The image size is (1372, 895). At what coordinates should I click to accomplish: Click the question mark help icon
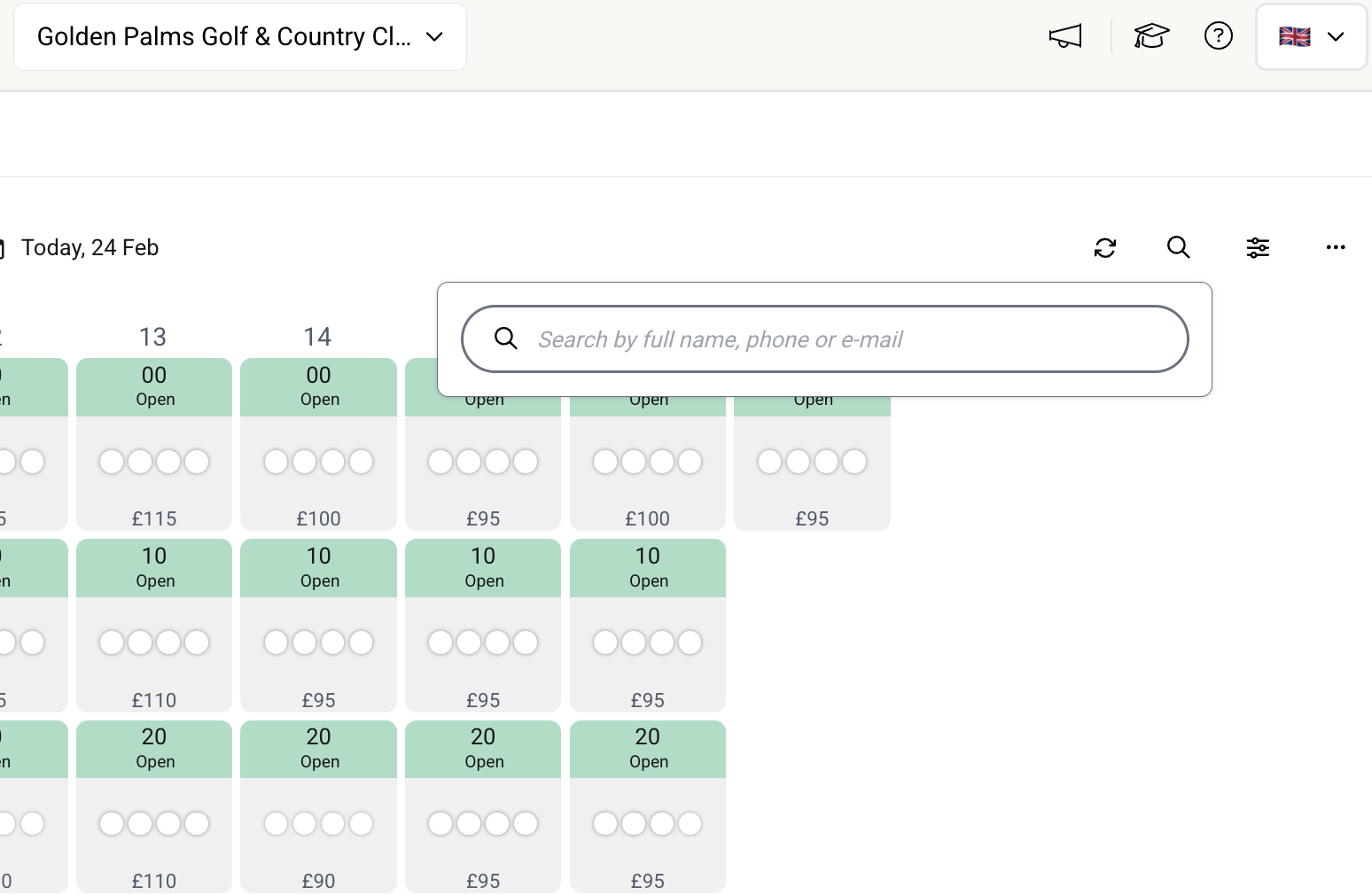(1219, 36)
